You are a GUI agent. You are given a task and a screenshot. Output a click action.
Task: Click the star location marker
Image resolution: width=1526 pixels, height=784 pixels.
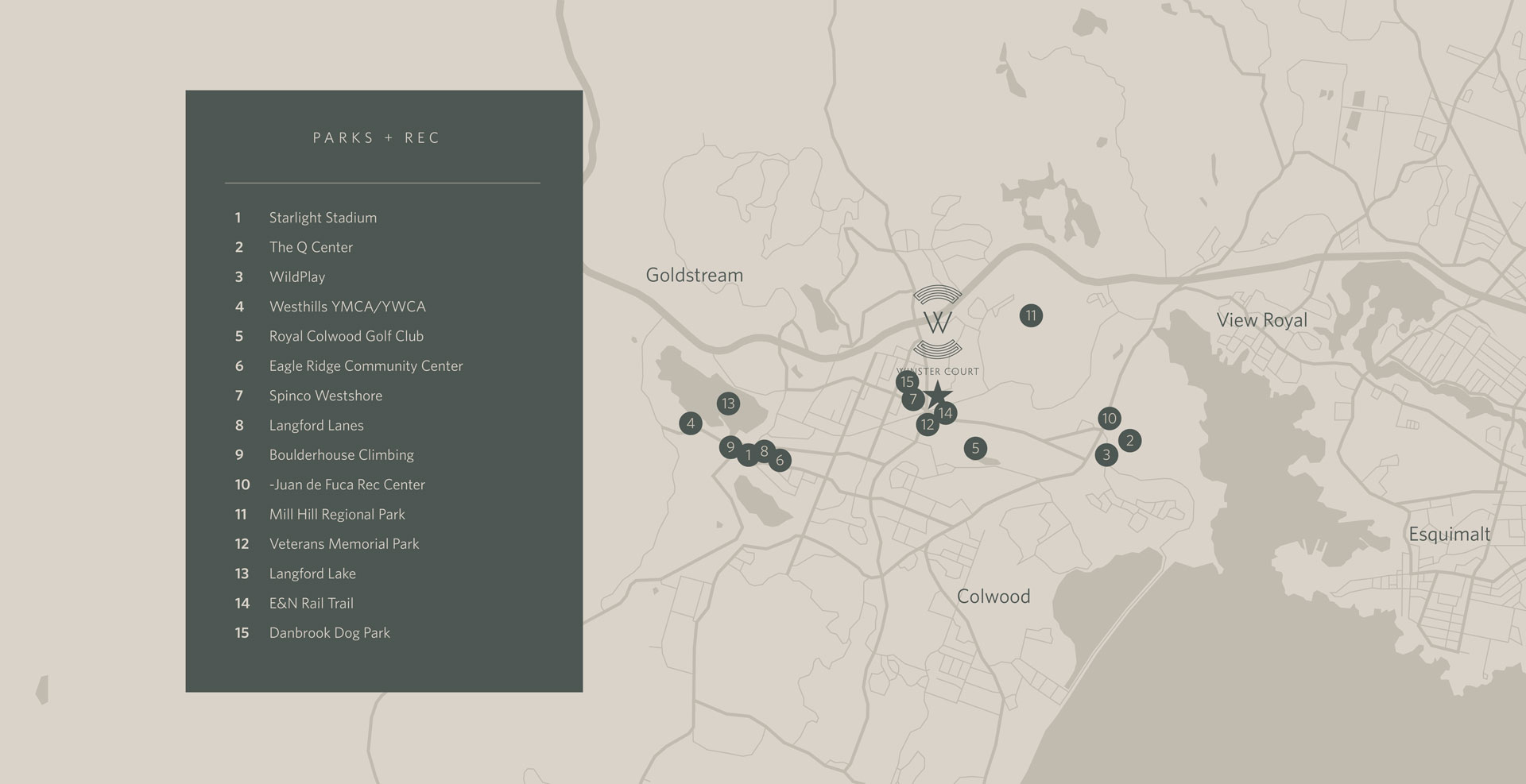[x=939, y=393]
